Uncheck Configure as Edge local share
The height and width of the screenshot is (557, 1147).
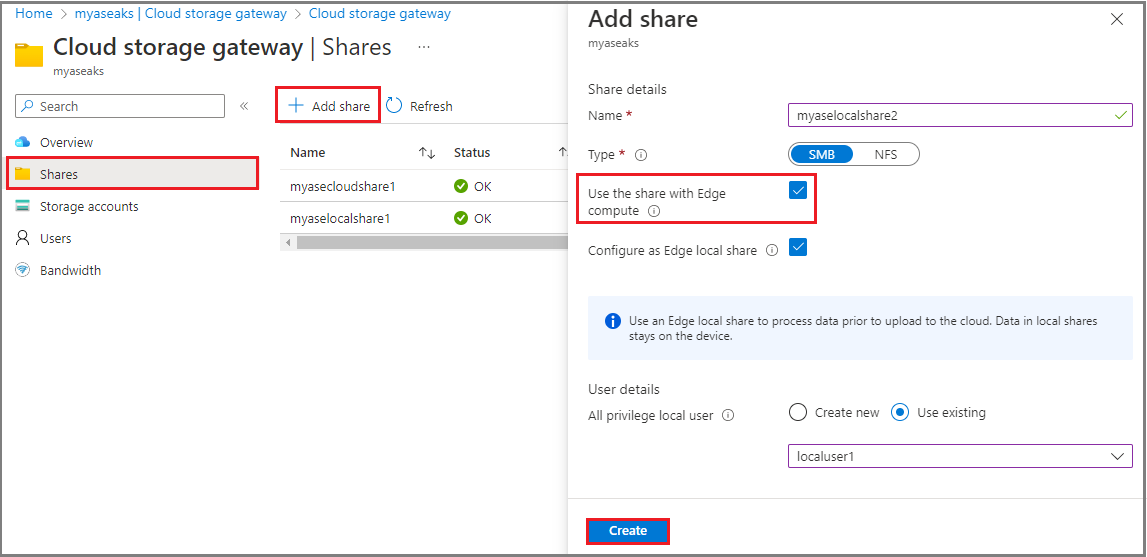pyautogui.click(x=798, y=247)
